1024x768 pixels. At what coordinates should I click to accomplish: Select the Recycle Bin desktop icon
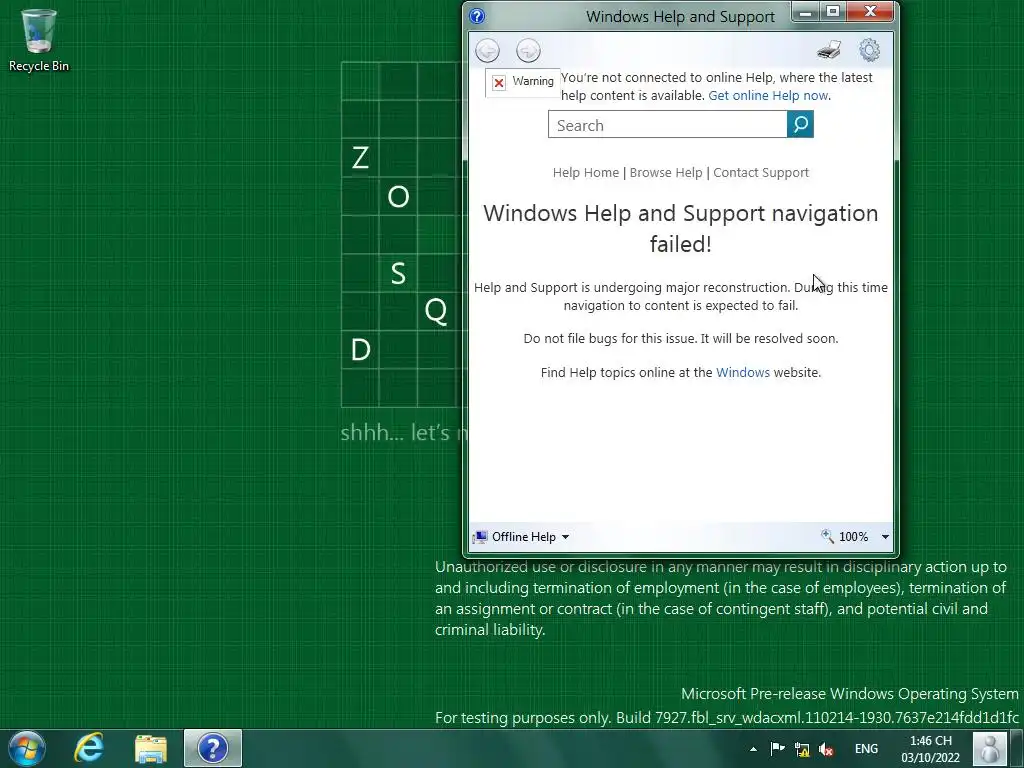[39, 40]
